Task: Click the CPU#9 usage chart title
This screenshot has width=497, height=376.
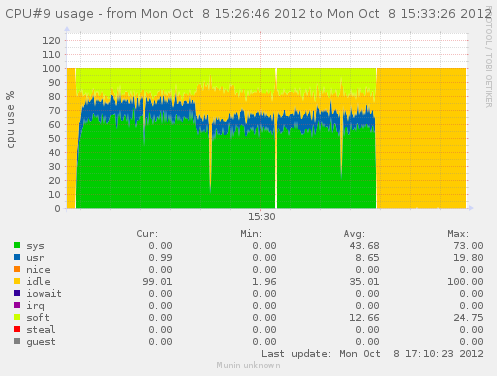Action: click(x=248, y=14)
